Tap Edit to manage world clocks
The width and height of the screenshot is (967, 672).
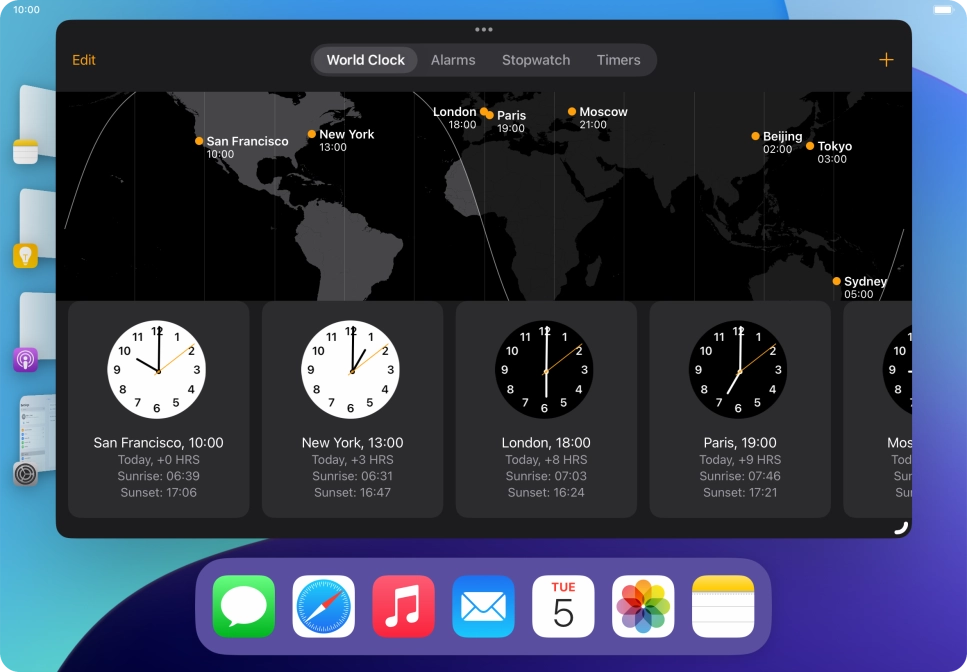[83, 60]
